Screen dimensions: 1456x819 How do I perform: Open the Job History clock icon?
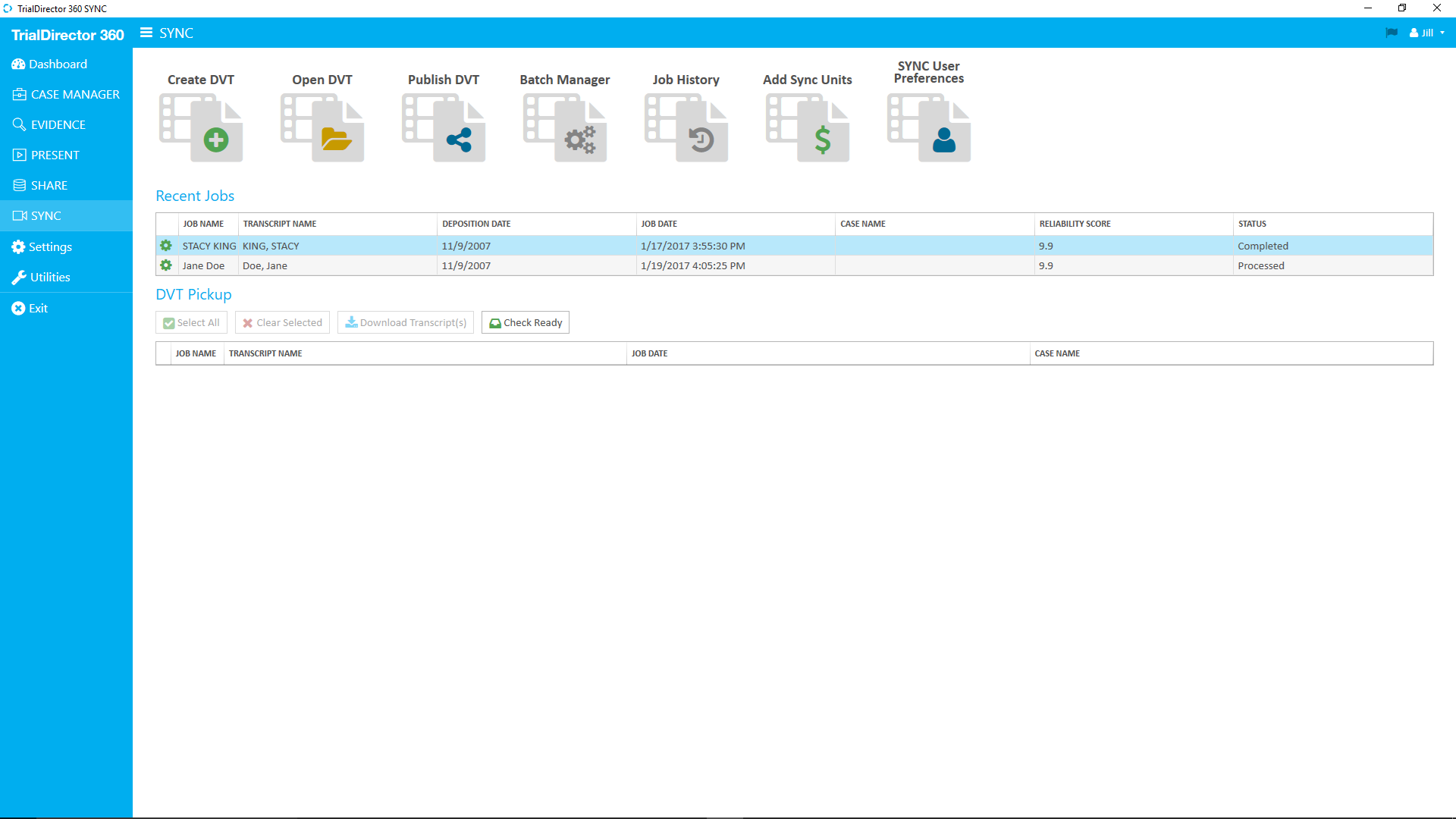pos(686,127)
